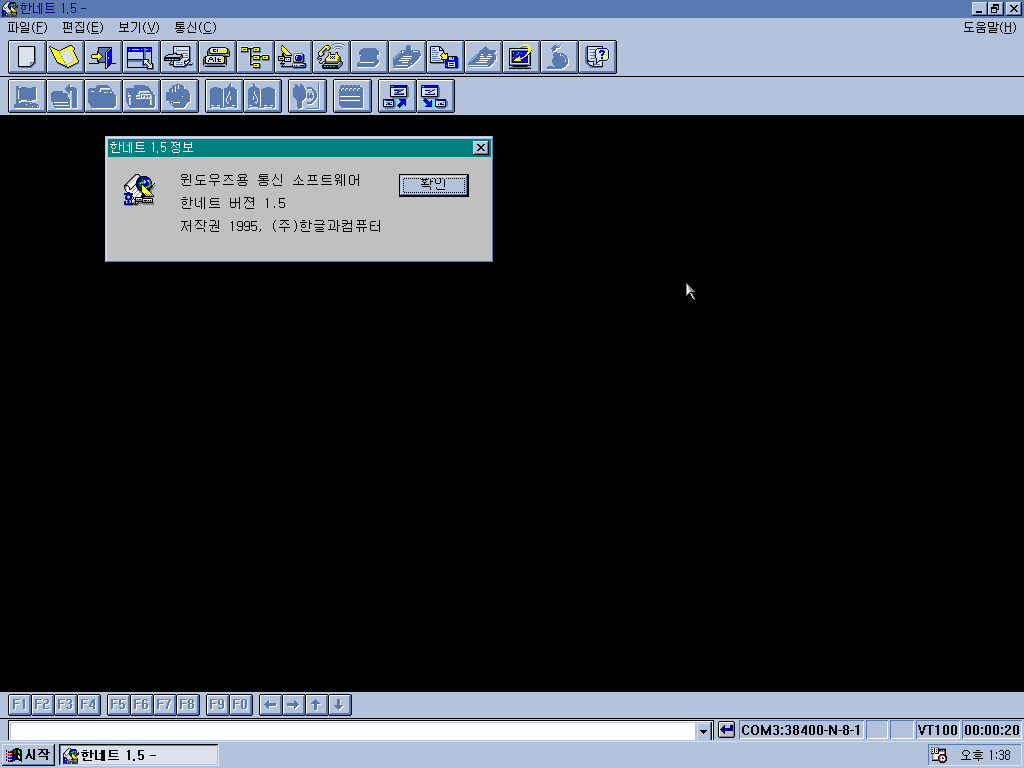Open the 시작 Start menu

coord(27,755)
